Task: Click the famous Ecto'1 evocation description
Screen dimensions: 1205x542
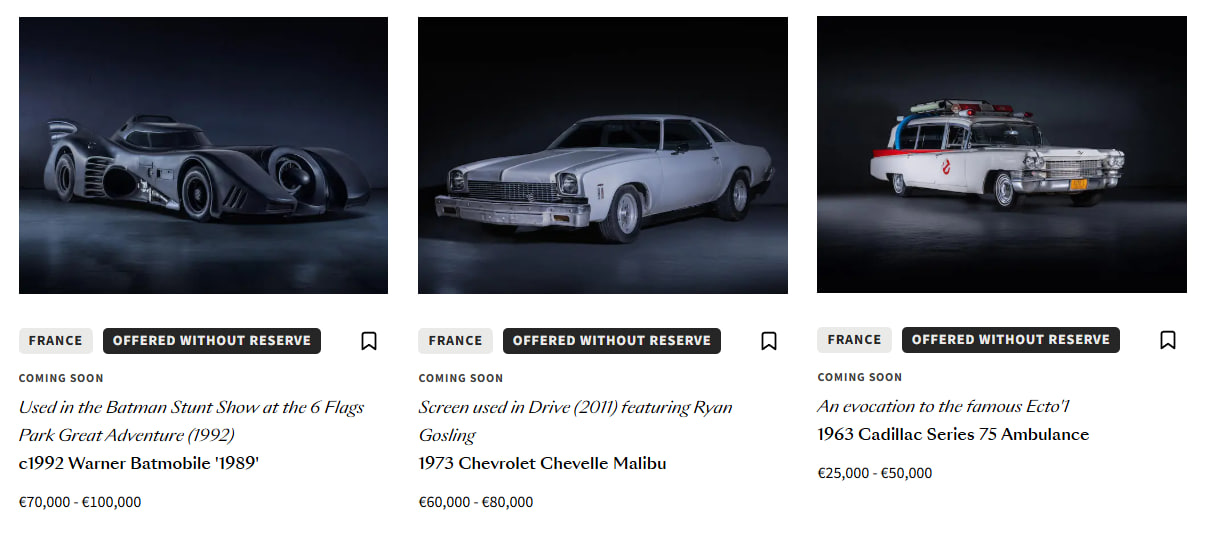Action: click(943, 406)
